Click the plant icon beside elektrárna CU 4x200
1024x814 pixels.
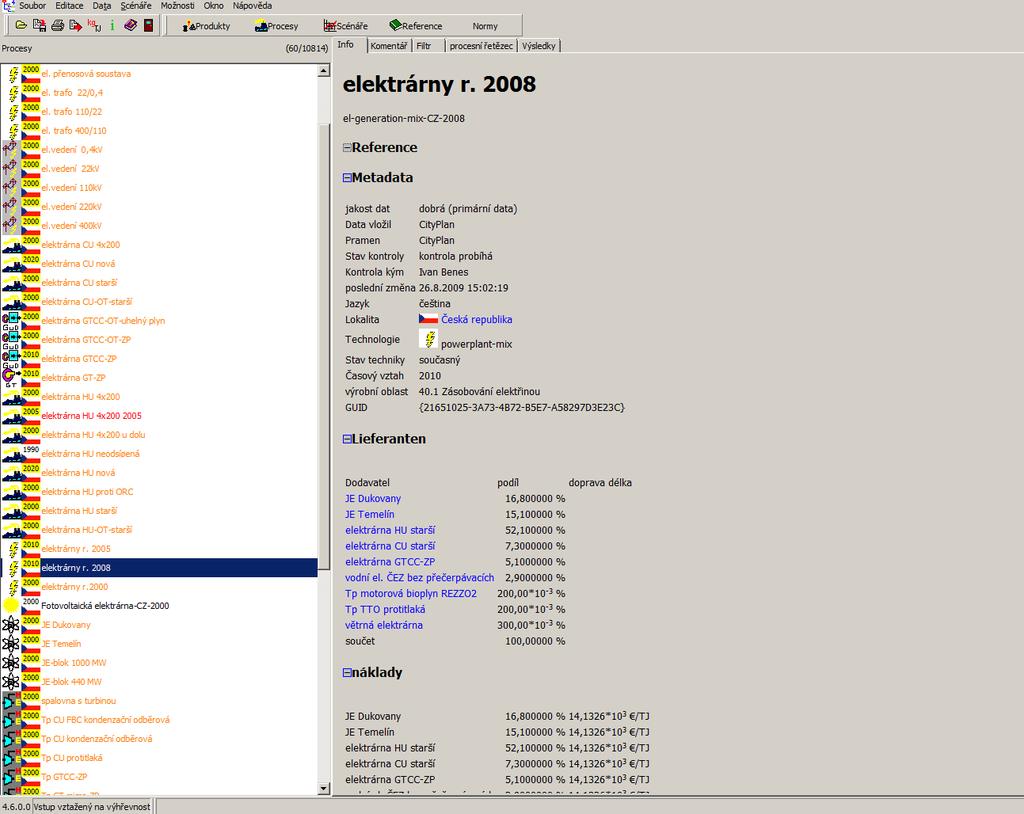coord(11,245)
